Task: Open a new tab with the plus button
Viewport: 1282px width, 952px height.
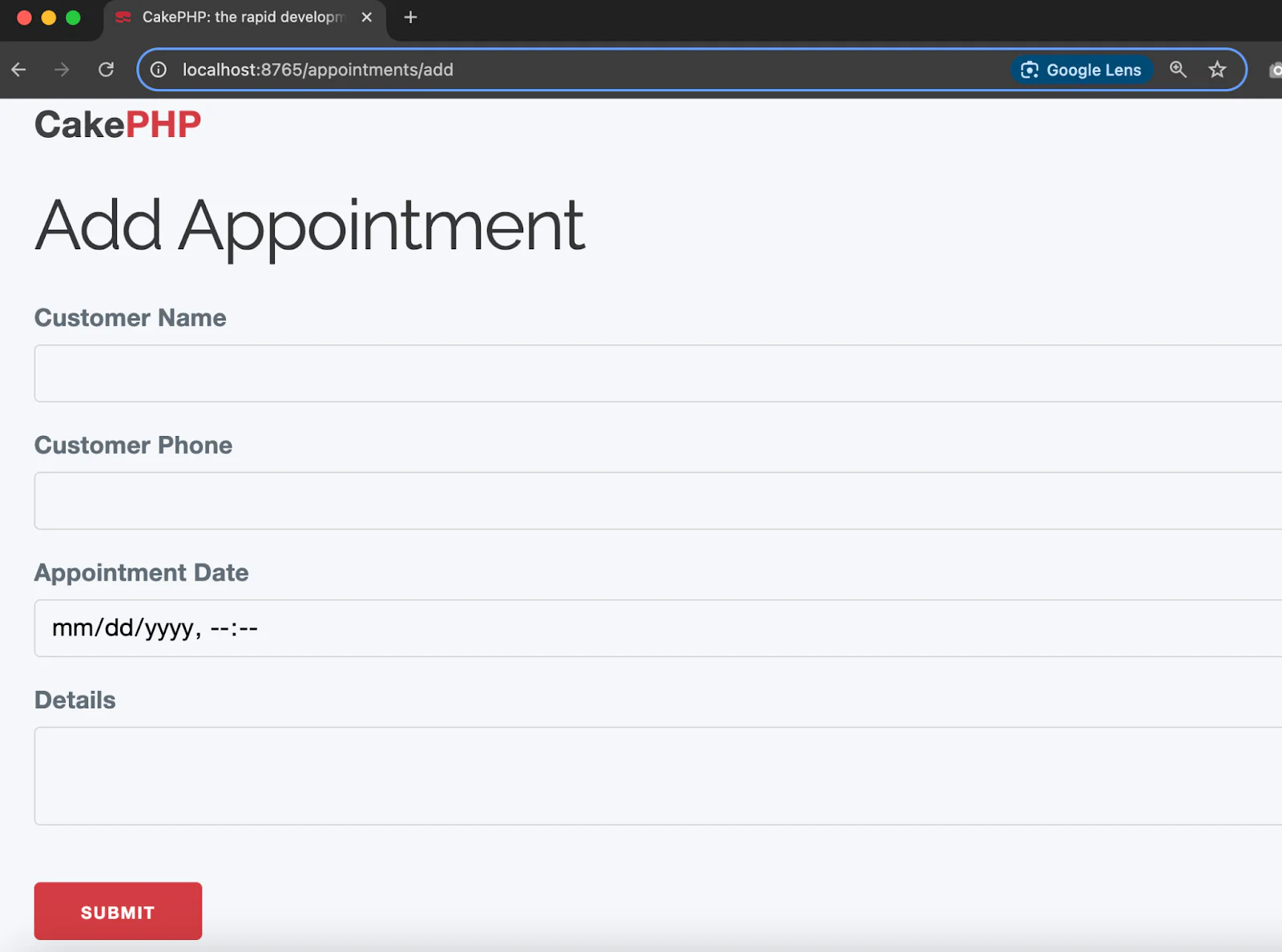Action: [410, 17]
